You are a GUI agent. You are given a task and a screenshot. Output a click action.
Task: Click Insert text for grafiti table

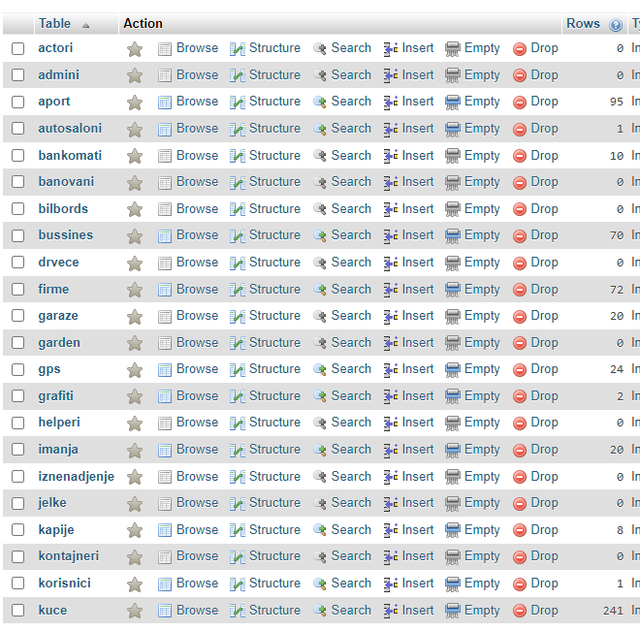click(418, 396)
